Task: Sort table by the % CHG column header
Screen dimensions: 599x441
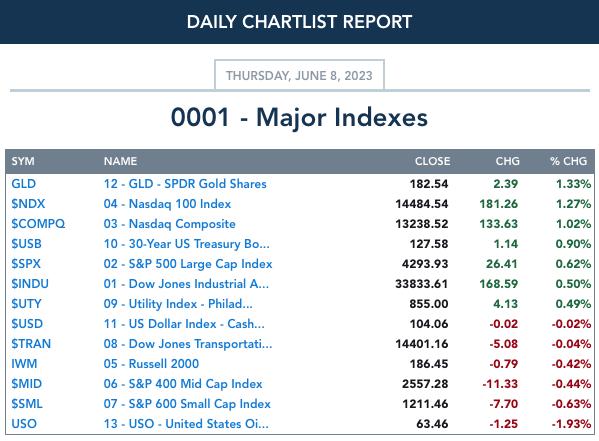Action: [x=568, y=161]
